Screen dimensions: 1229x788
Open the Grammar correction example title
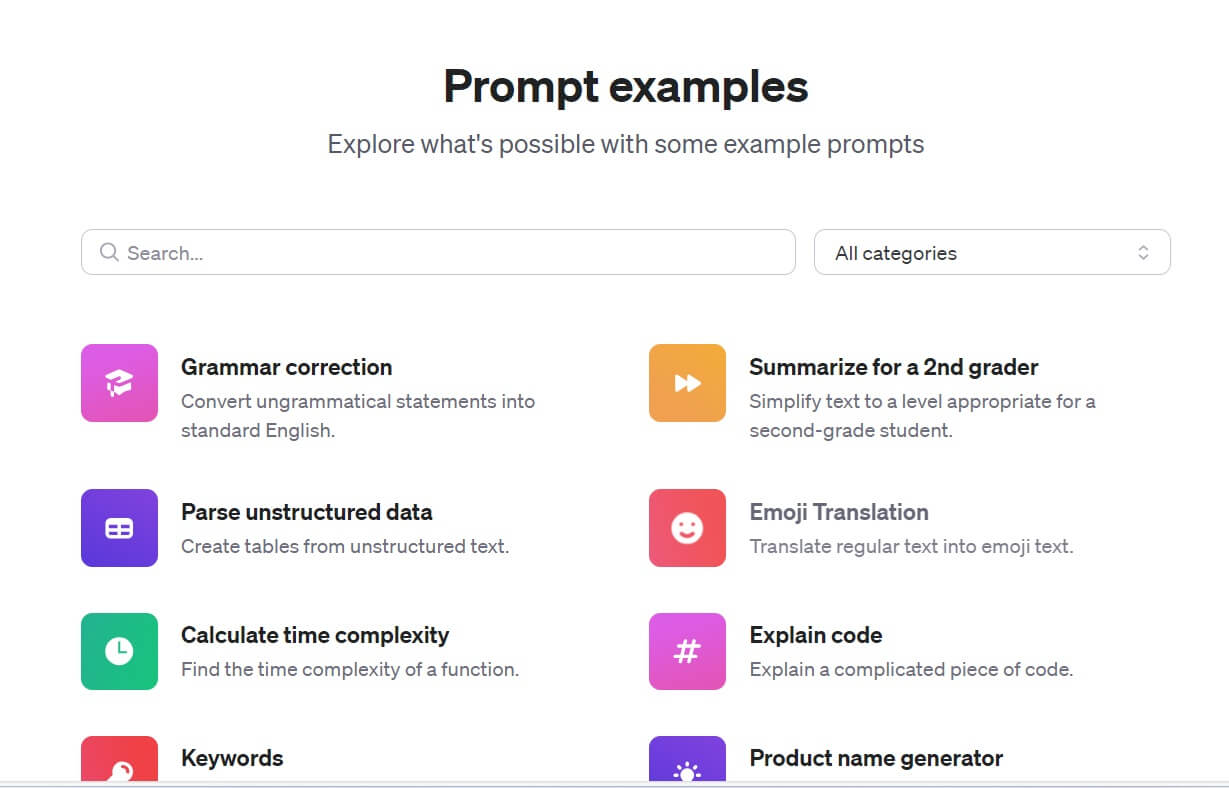tap(286, 367)
